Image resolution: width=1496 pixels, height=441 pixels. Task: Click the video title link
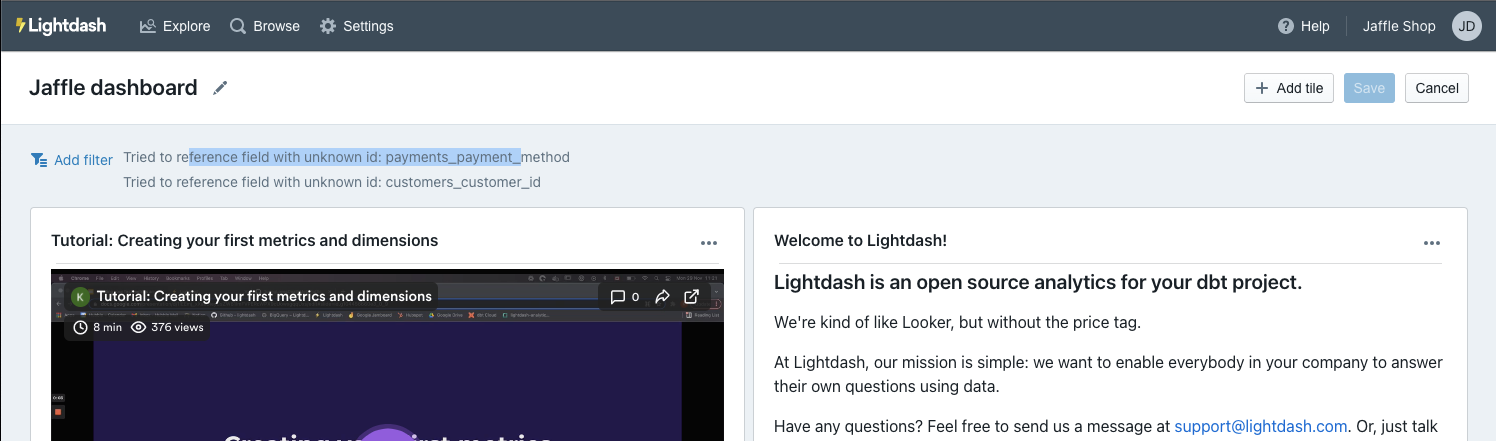[x=264, y=297]
